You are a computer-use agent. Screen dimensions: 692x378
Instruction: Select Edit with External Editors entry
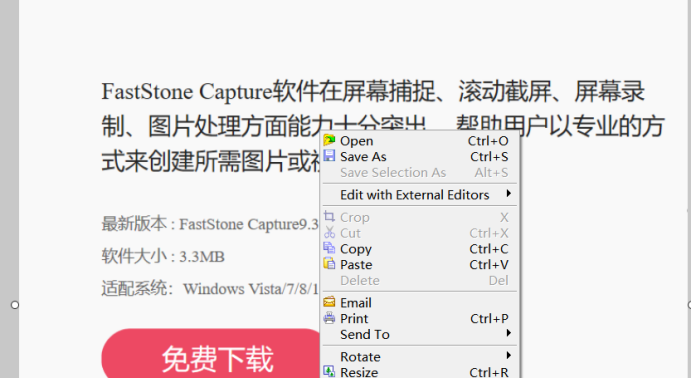pyautogui.click(x=420, y=195)
